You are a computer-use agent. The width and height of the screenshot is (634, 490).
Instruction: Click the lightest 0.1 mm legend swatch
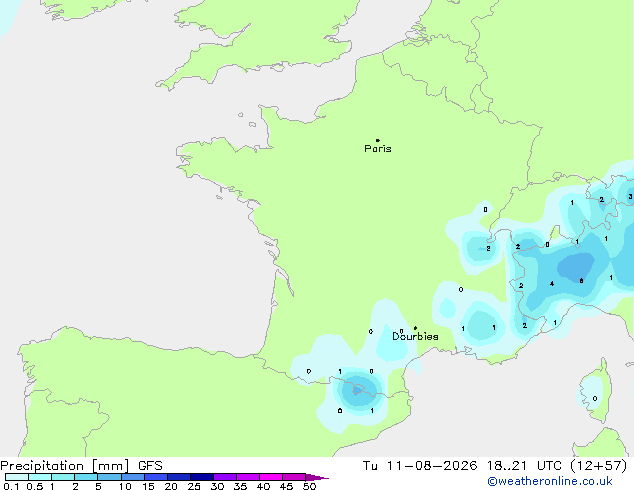17,477
